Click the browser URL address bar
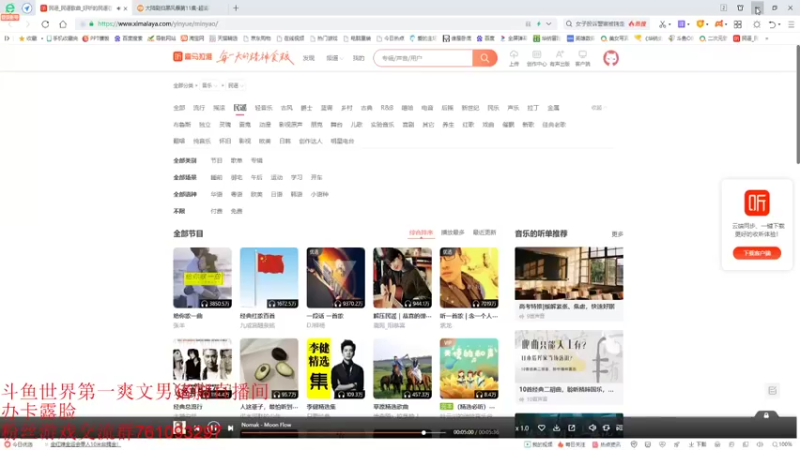800x450 pixels. click(x=306, y=24)
